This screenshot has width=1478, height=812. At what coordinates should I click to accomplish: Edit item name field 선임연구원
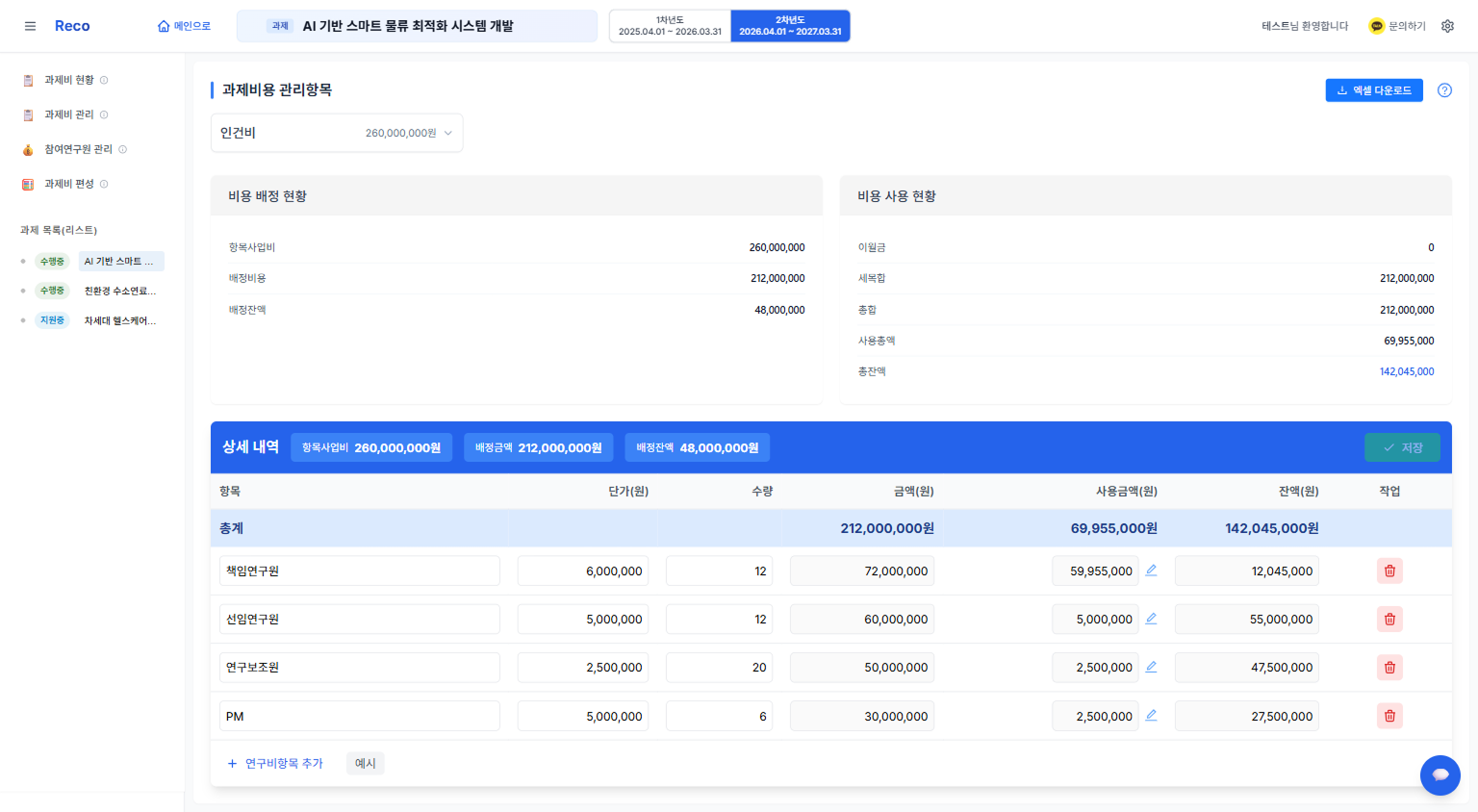[360, 619]
